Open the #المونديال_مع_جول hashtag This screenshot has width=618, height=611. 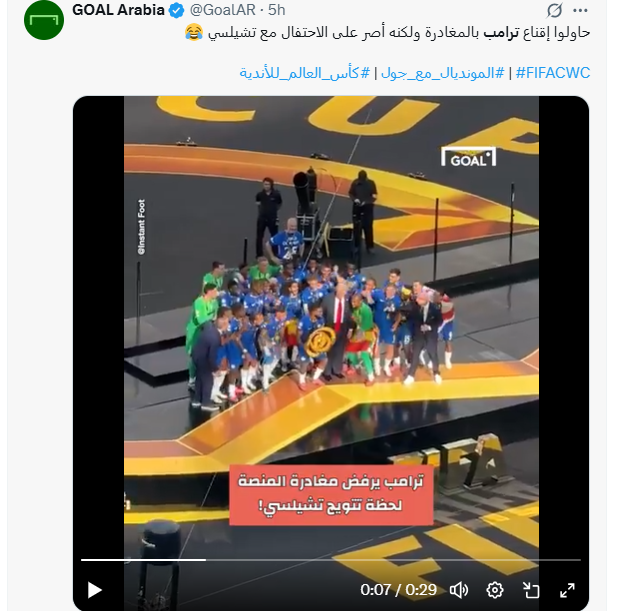(x=443, y=73)
